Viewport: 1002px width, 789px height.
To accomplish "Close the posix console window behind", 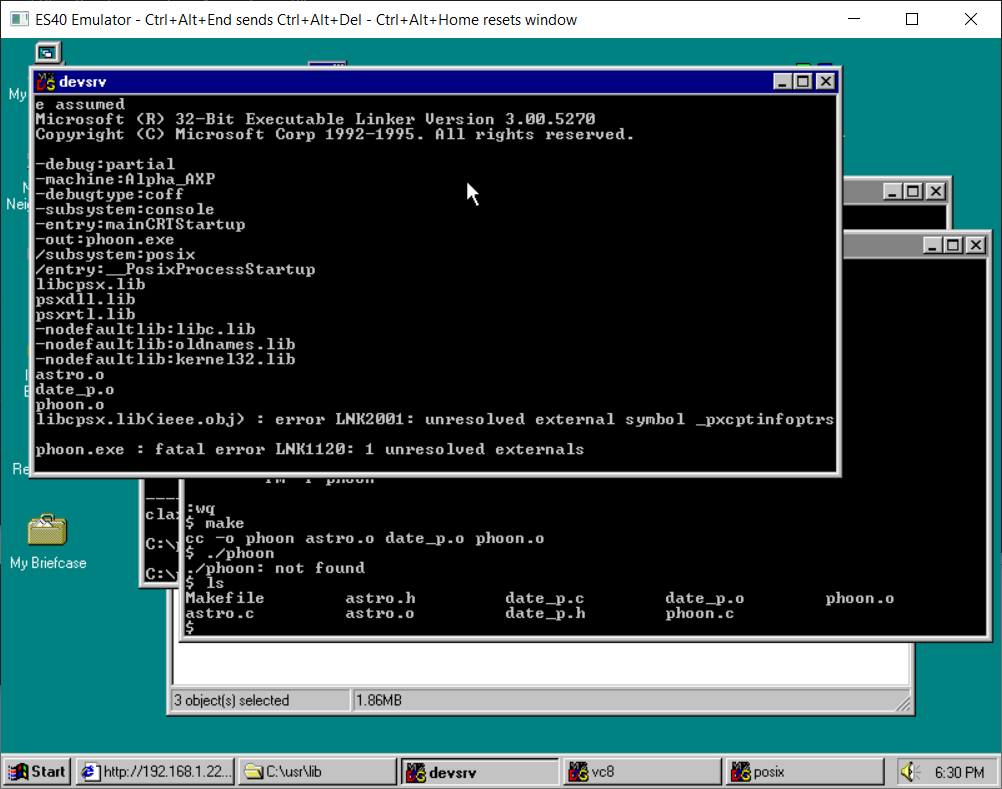I will [976, 245].
